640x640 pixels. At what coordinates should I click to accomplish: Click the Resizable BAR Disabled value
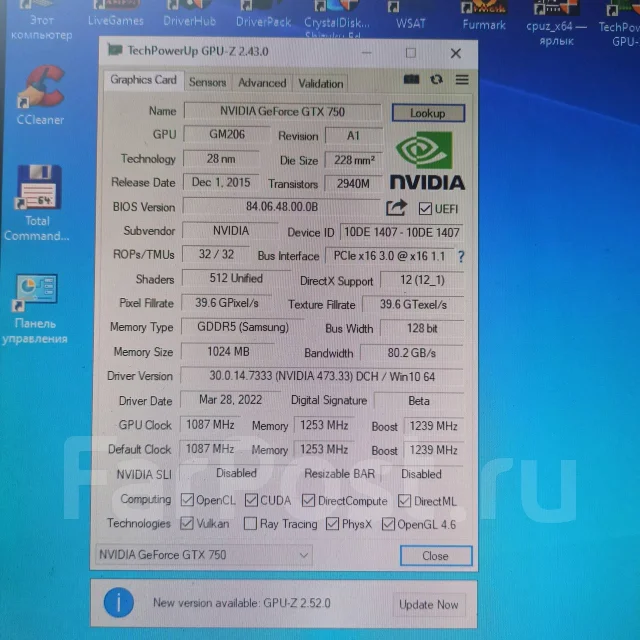(x=421, y=474)
